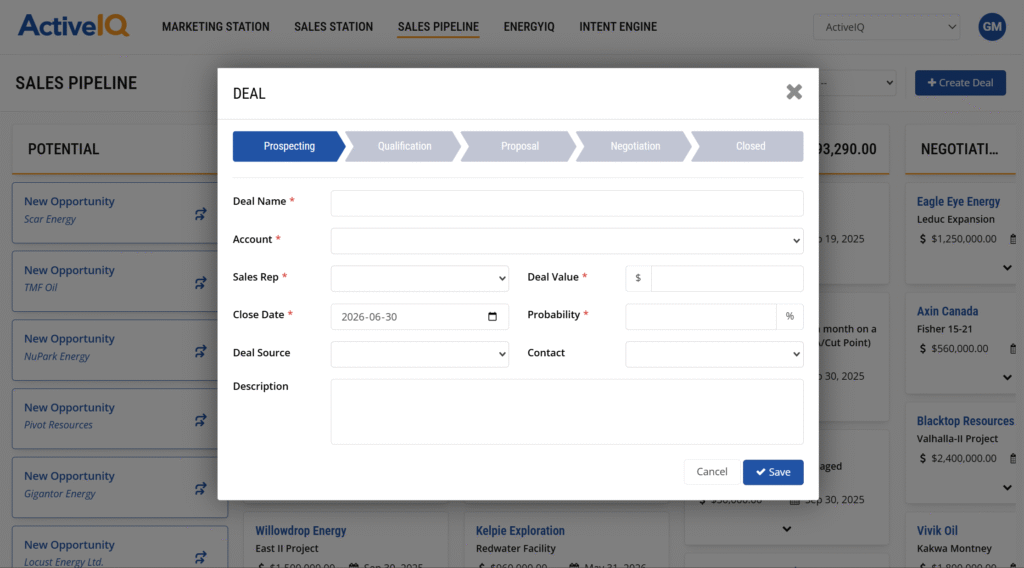Click the share arrow on Gigantor Energy card

(x=200, y=488)
